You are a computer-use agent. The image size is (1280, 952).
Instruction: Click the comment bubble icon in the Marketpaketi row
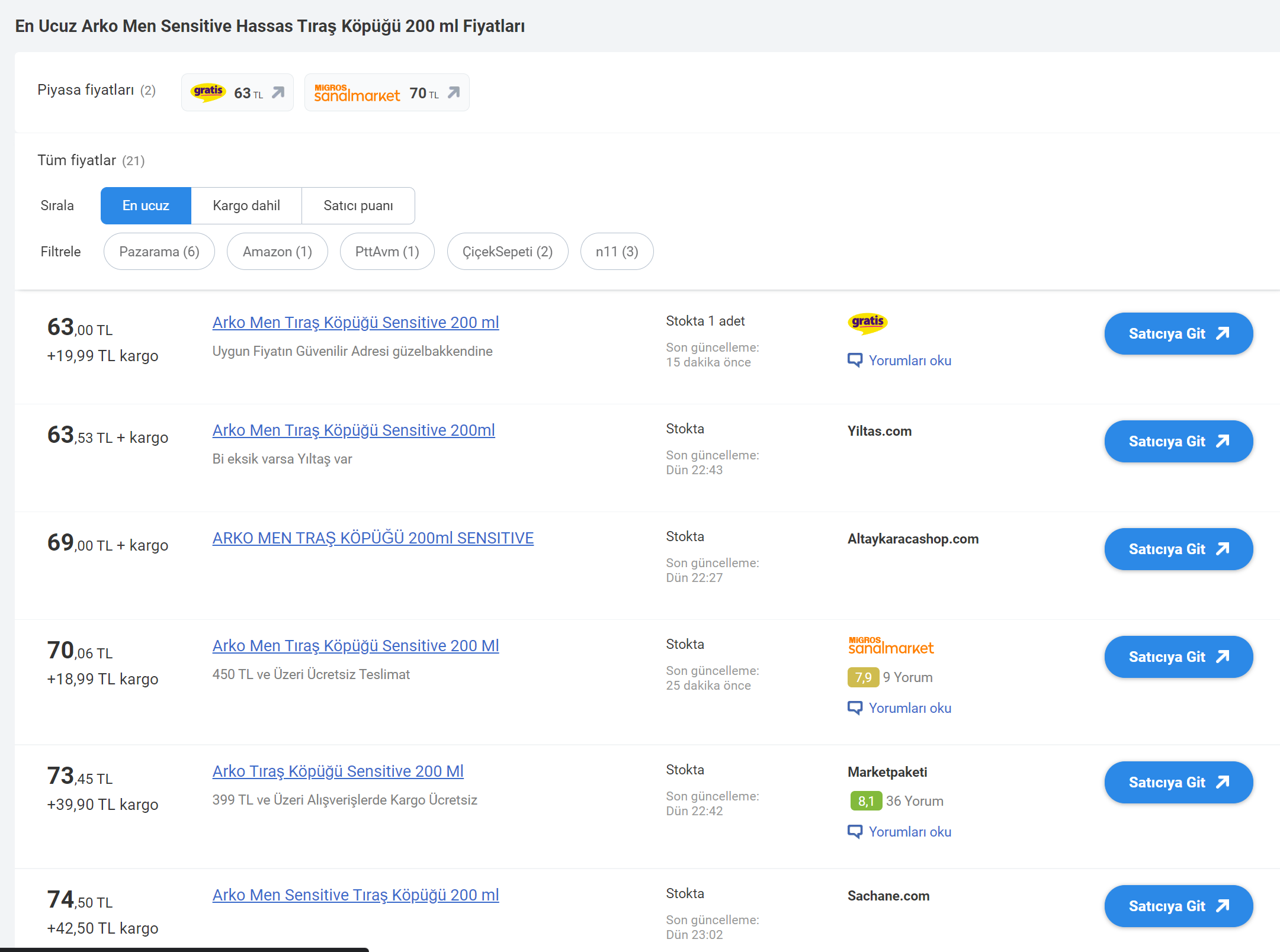pyautogui.click(x=855, y=831)
